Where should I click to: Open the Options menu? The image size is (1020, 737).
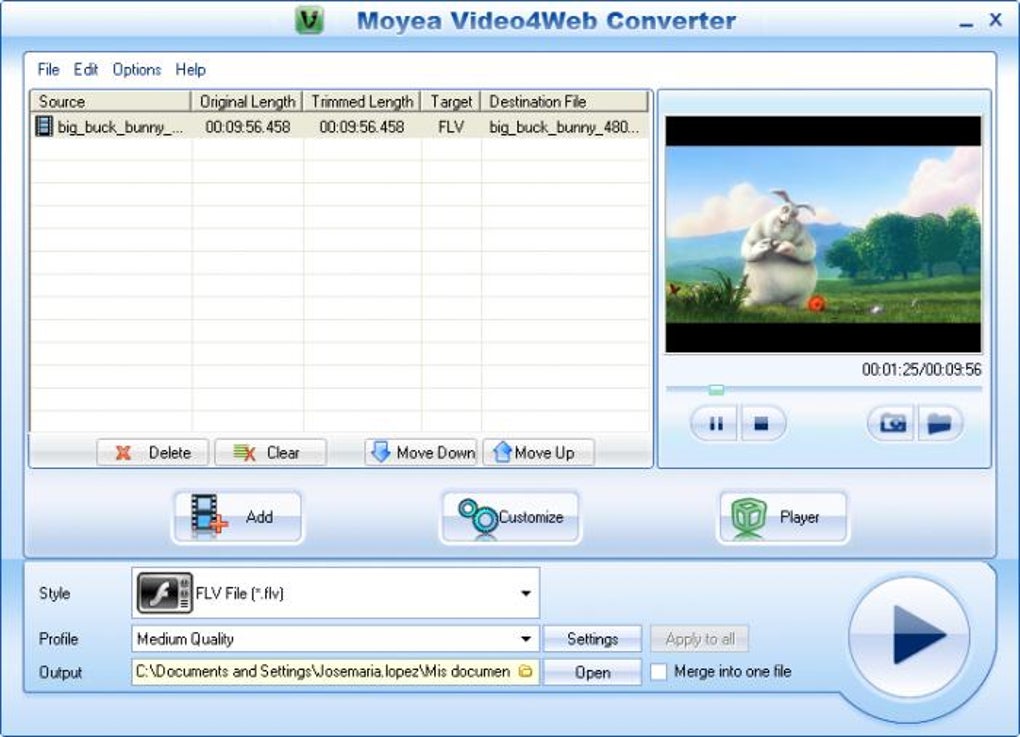137,69
